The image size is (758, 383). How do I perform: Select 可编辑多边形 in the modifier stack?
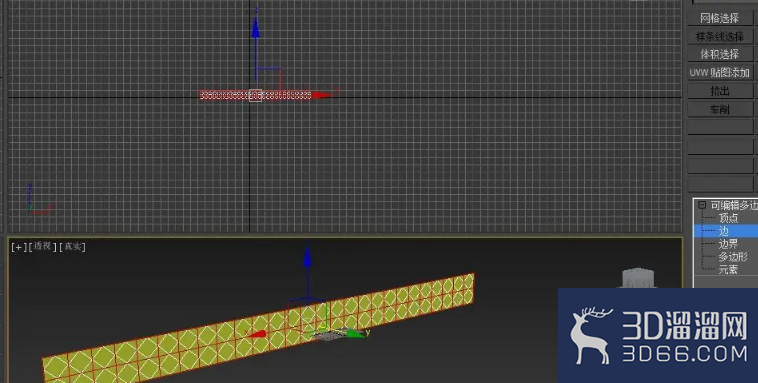734,205
